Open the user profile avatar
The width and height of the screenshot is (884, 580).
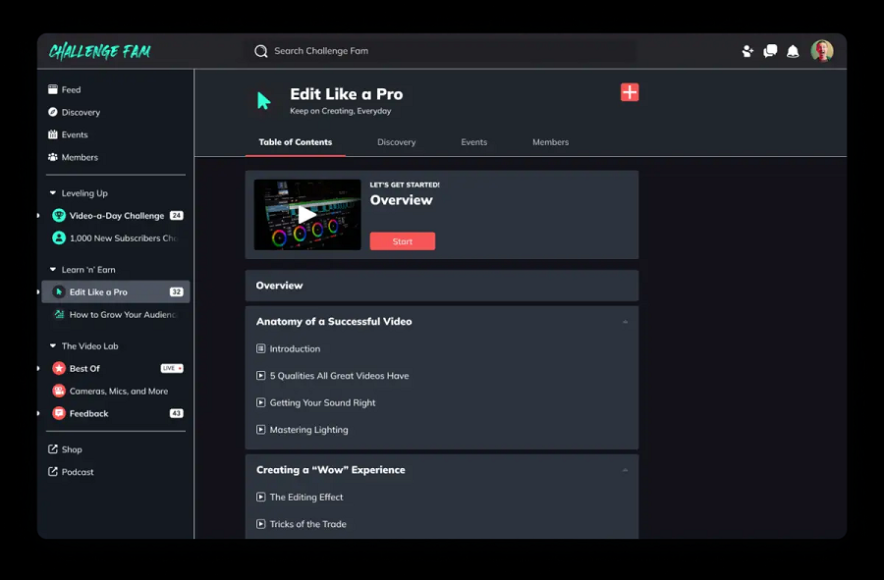click(x=822, y=51)
